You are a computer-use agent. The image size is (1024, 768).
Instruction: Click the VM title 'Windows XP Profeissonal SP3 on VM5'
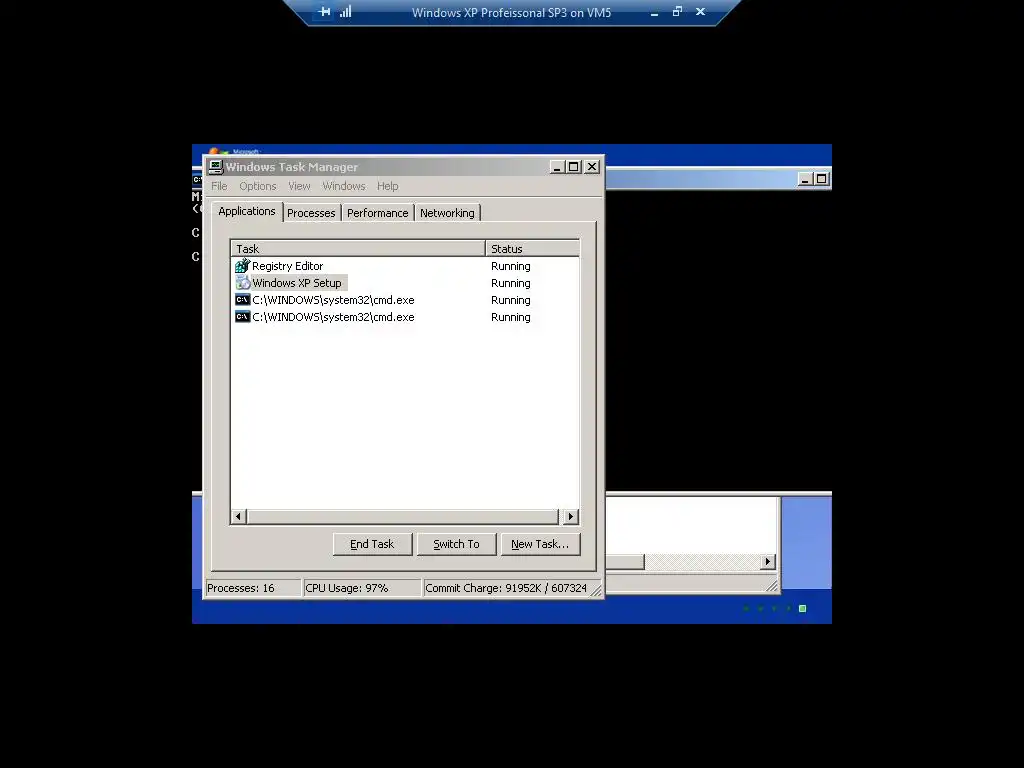pyautogui.click(x=511, y=12)
